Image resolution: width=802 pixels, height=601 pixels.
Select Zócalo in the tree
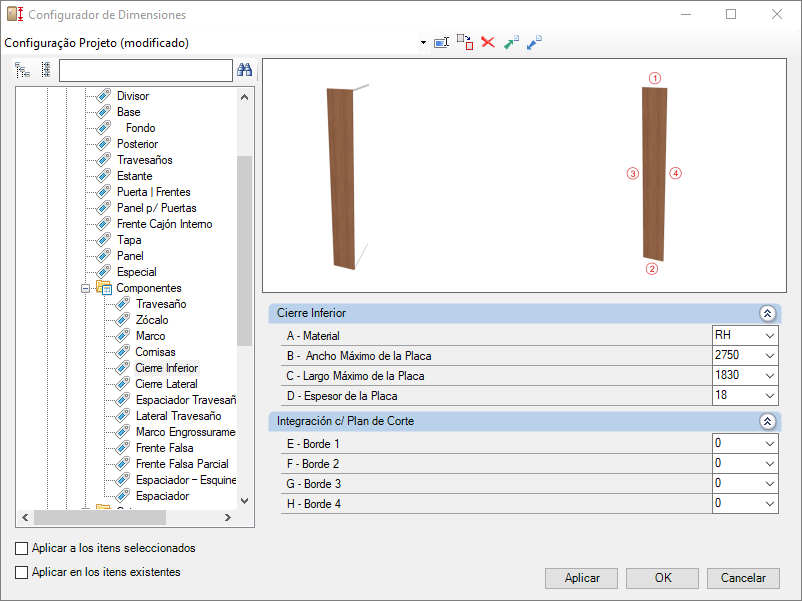click(152, 320)
